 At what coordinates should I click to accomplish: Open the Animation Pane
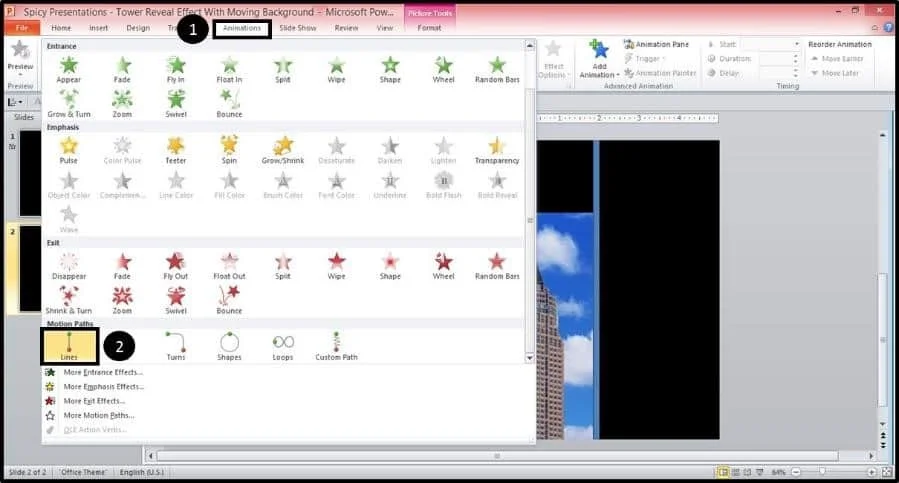(656, 44)
